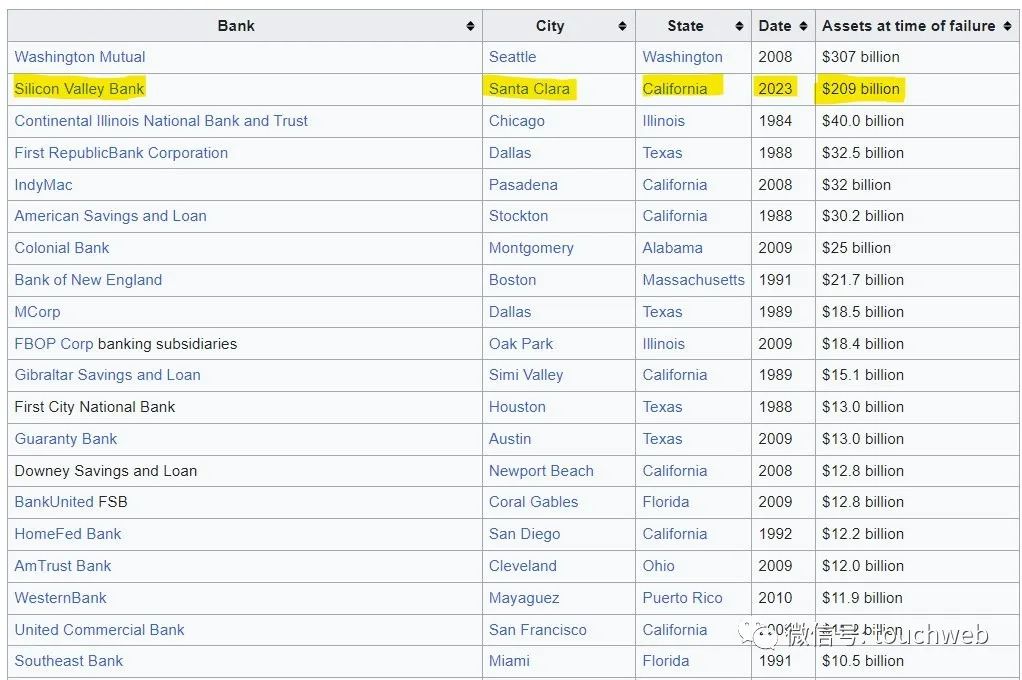Image resolution: width=1022 pixels, height=680 pixels.
Task: Open Puerto Rico state link
Action: 682,598
